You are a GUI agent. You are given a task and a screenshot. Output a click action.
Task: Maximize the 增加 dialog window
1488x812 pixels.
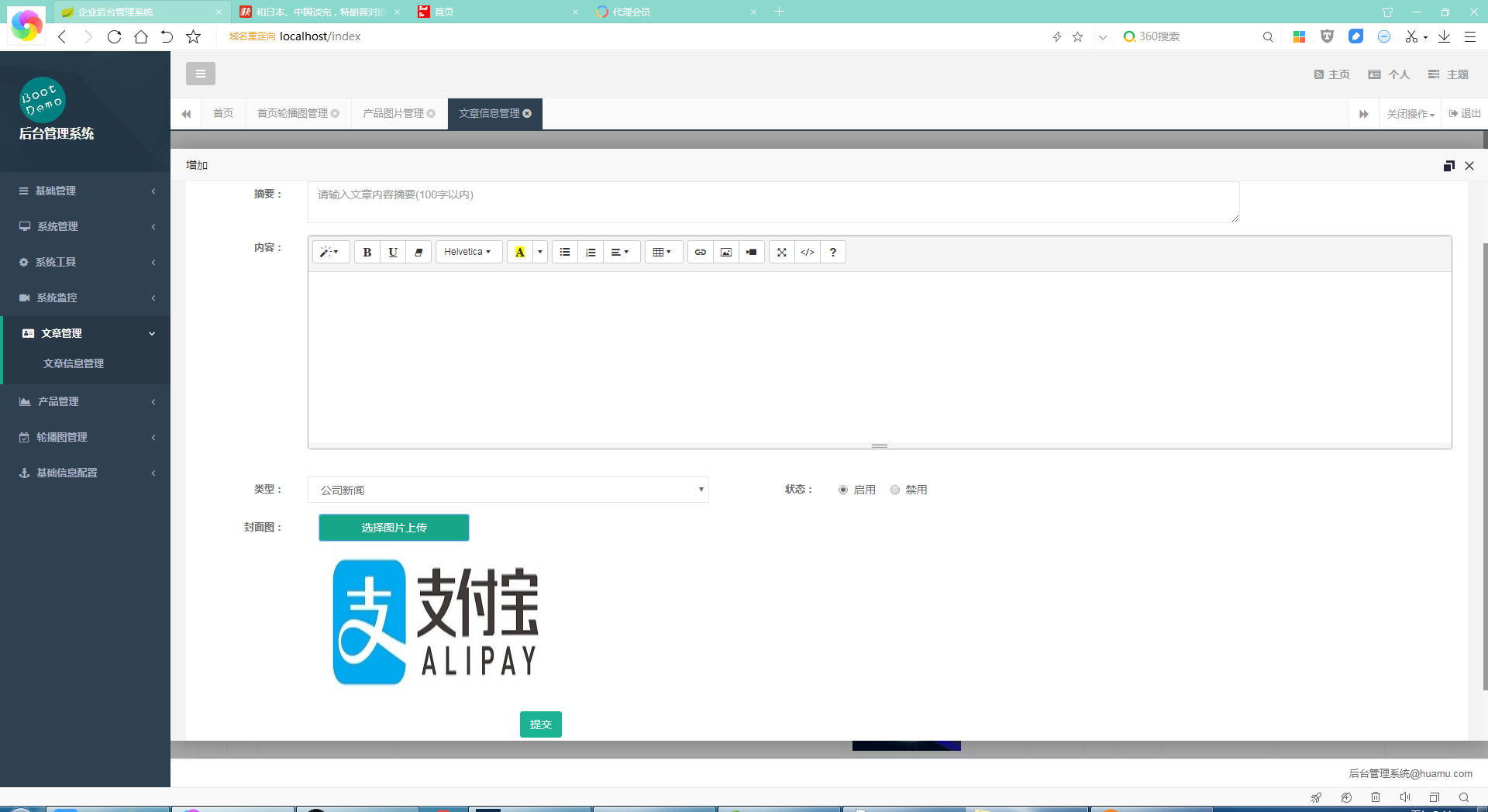(x=1448, y=166)
